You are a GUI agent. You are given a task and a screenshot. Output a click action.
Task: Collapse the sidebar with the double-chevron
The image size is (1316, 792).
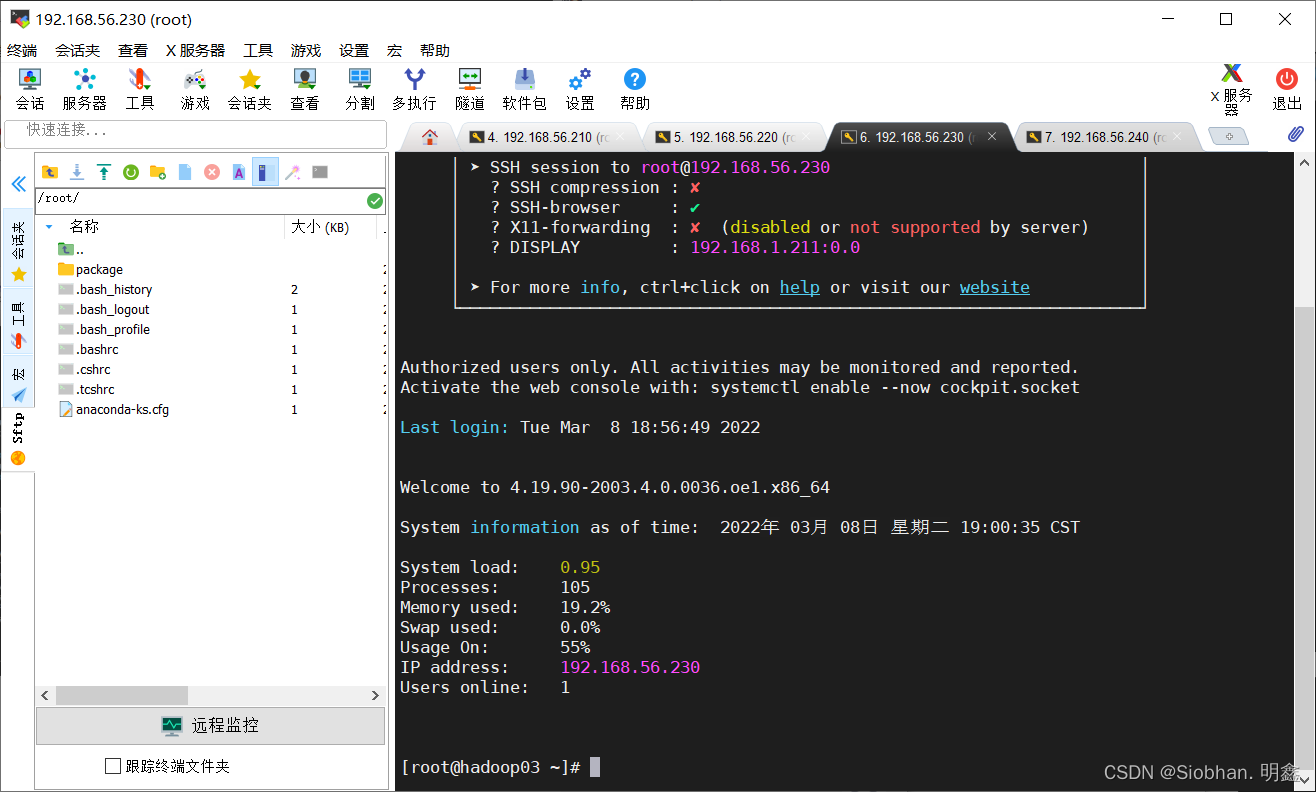18,182
